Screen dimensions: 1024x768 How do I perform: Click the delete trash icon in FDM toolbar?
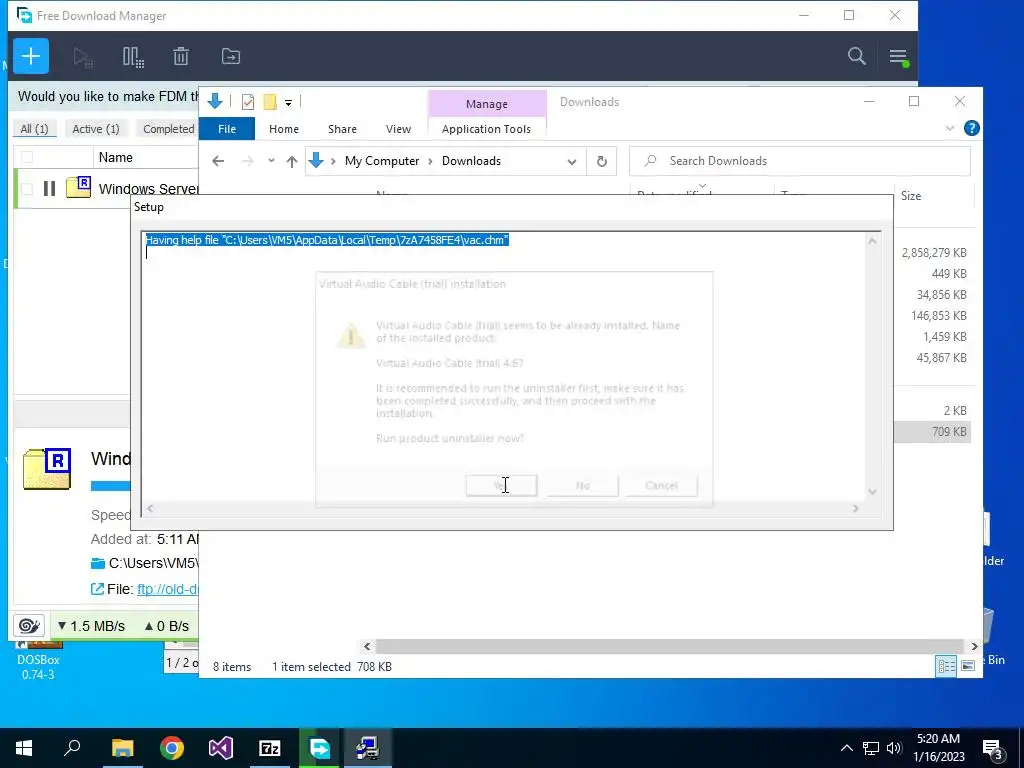[x=181, y=57]
